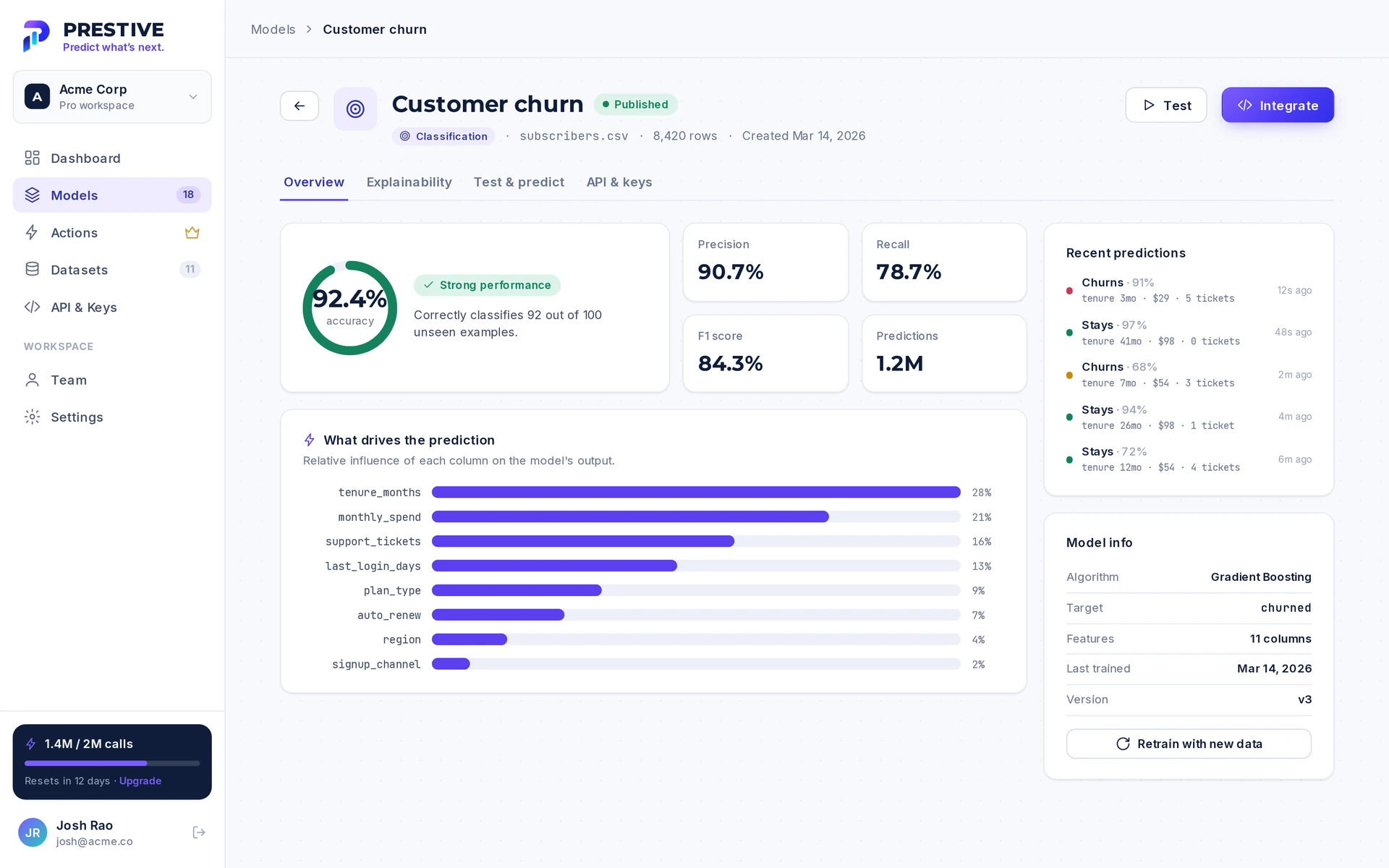
Task: Click the API calls usage progress bar
Action: [112, 763]
